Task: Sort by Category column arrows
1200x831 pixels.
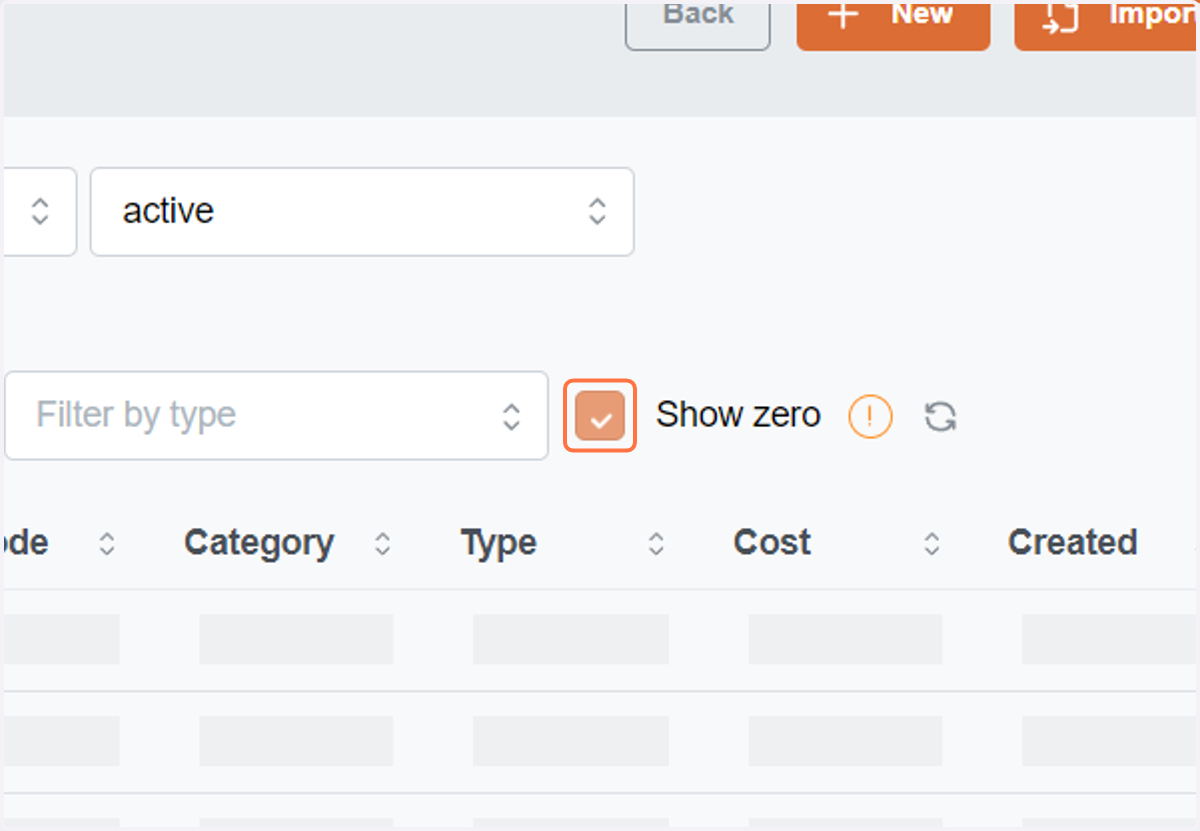Action: 382,543
